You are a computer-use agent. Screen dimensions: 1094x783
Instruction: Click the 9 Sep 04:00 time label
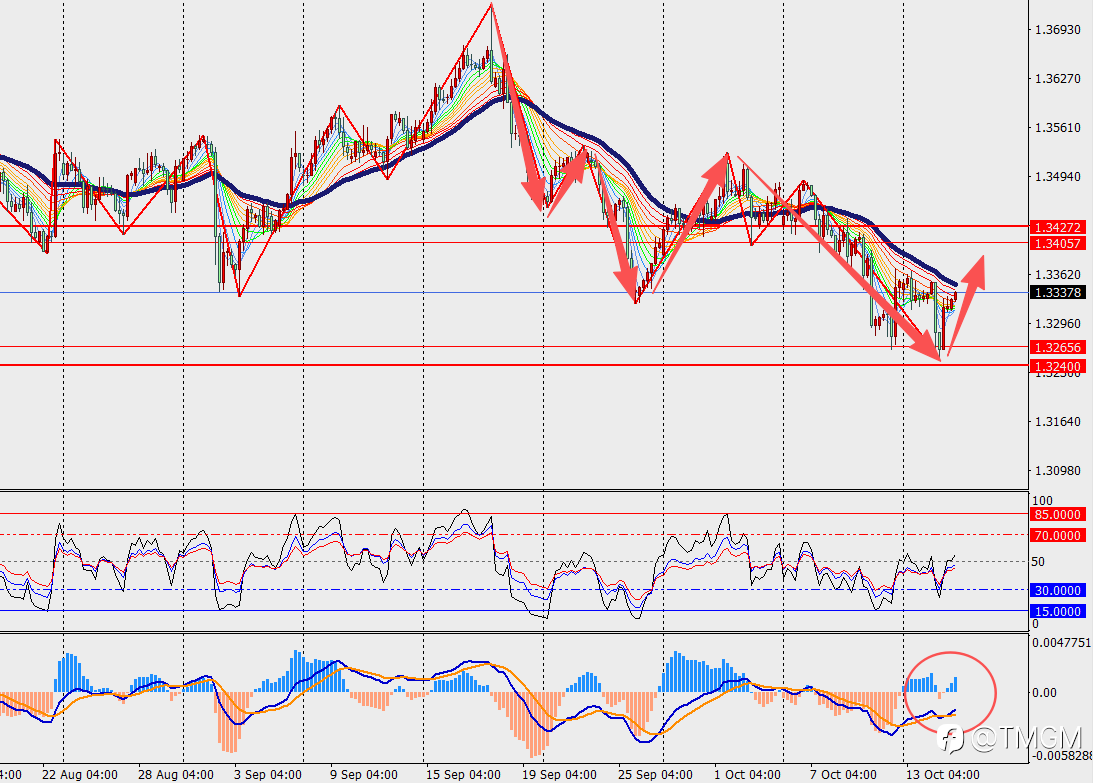[364, 775]
